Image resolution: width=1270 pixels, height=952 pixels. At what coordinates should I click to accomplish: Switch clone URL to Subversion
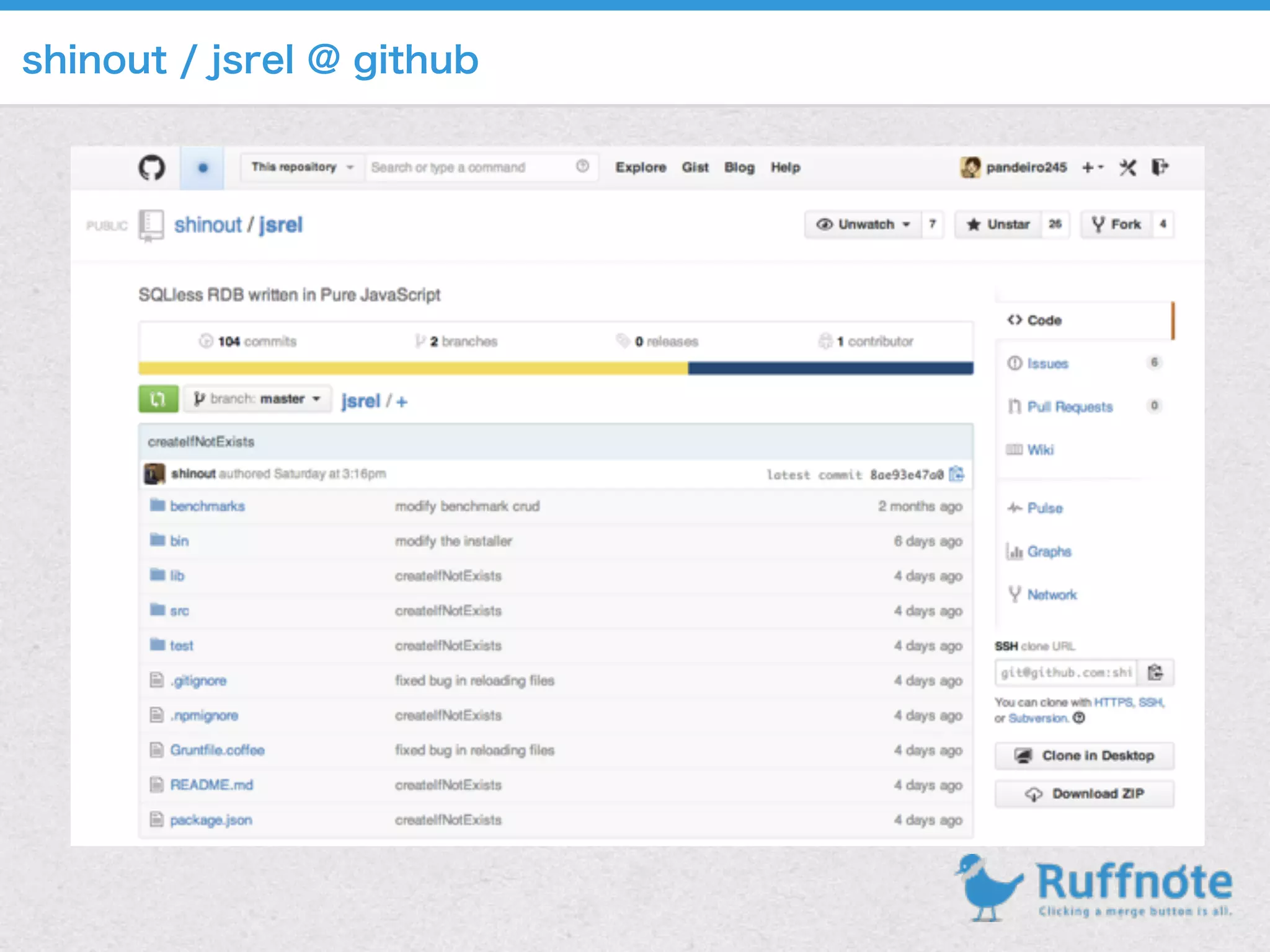(1039, 718)
